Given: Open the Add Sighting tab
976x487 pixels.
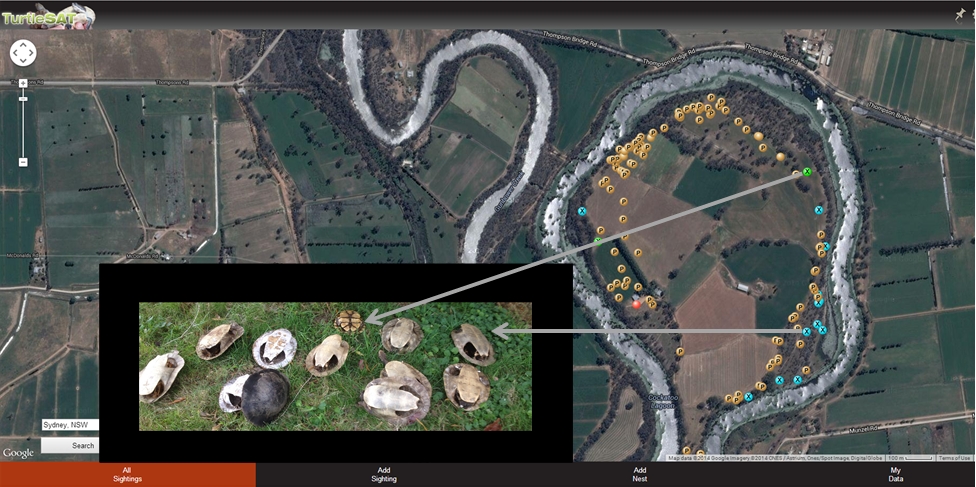Looking at the screenshot, I should click(x=384, y=475).
